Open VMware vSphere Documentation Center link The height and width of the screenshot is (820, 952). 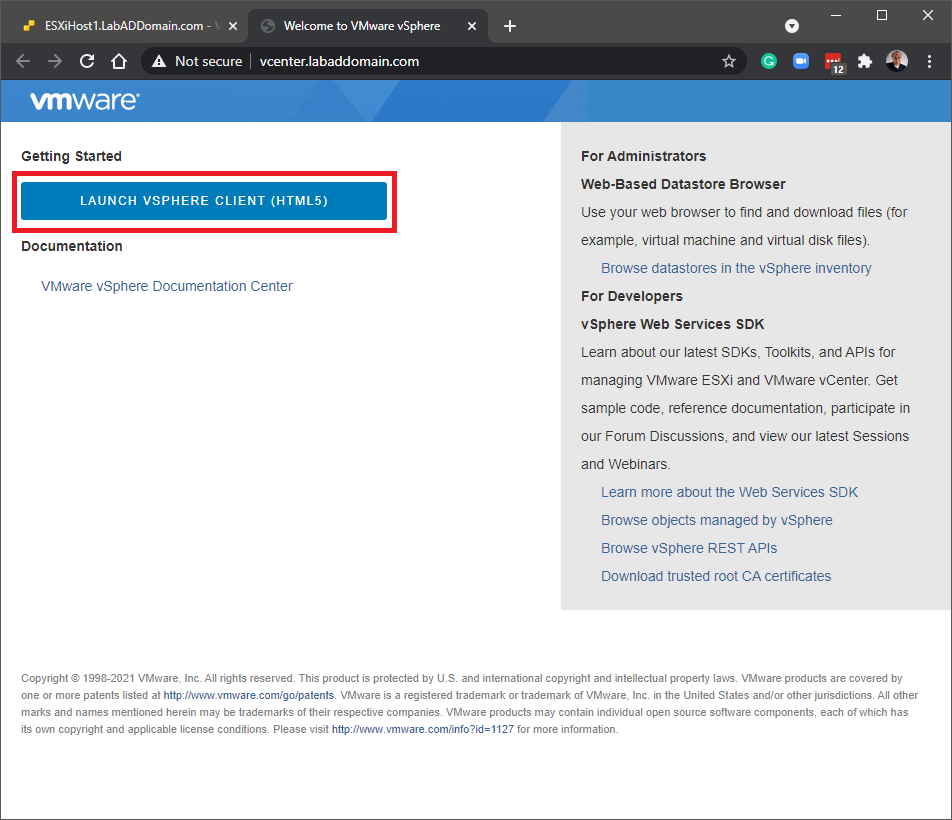167,286
